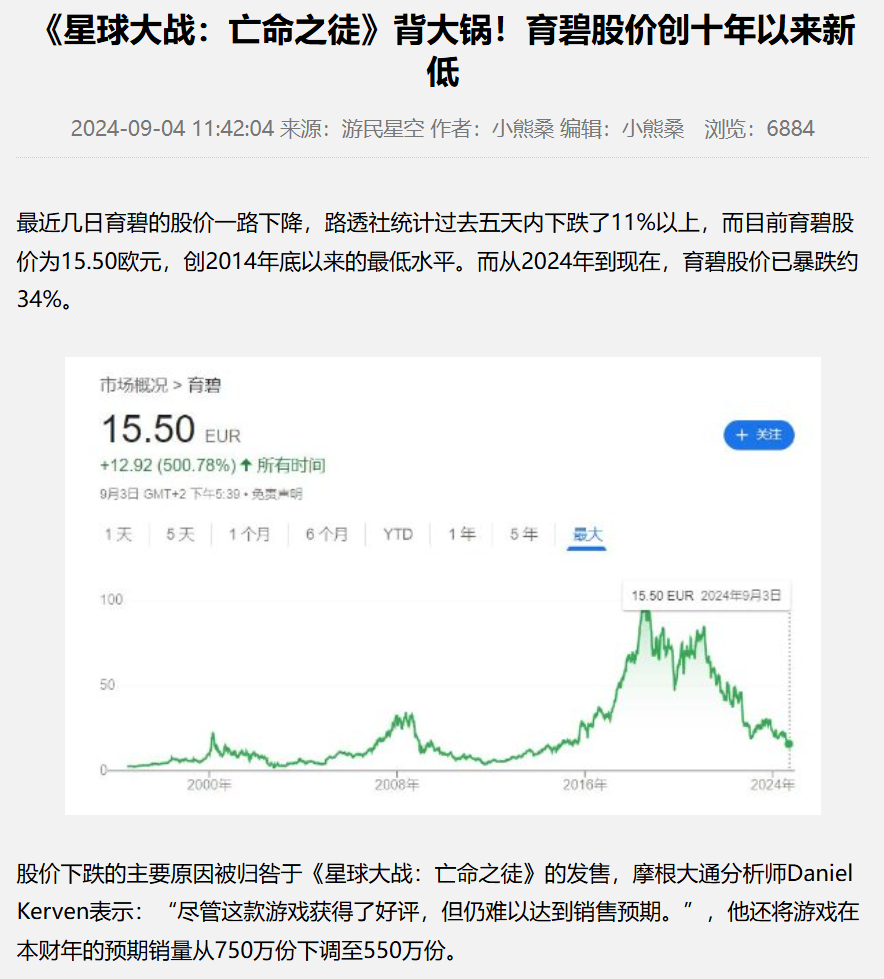Click the editor name after 编辑：
This screenshot has width=884, height=979.
tap(653, 129)
